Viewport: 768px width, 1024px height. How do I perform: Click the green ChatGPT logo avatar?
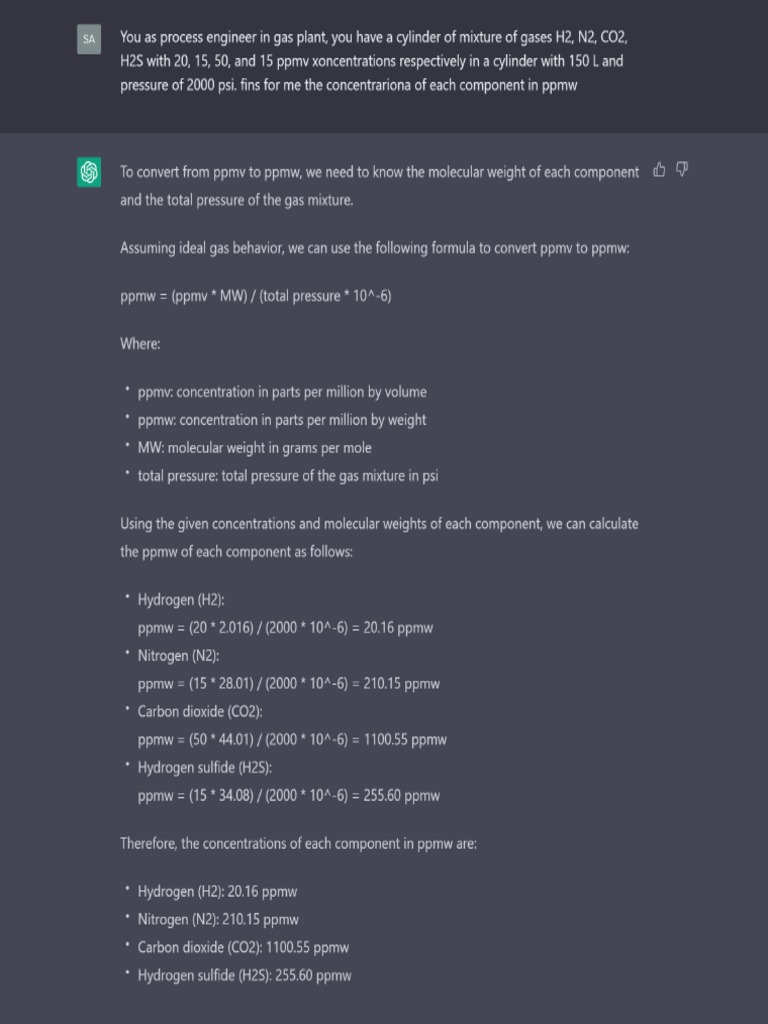tap(90, 172)
